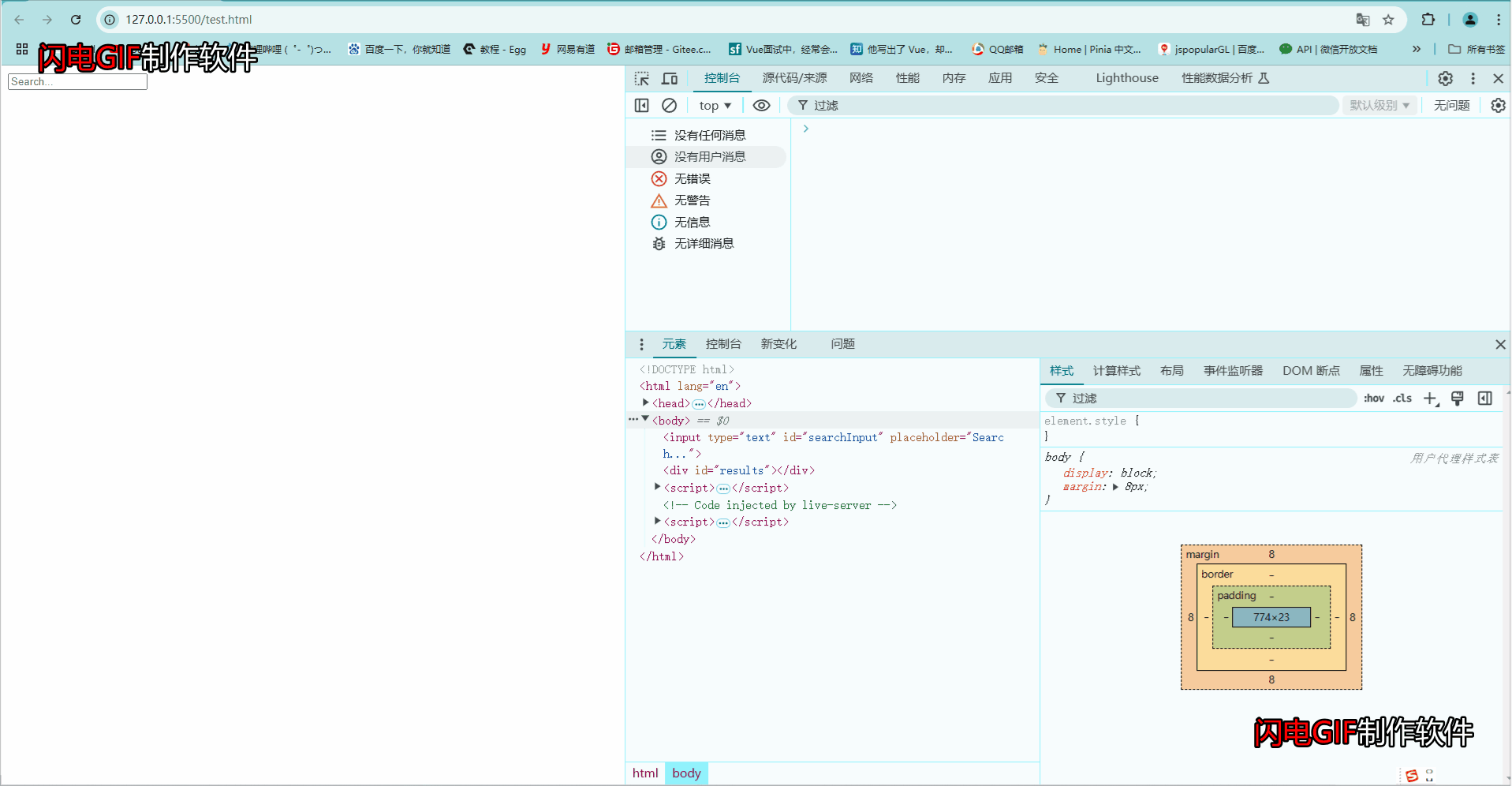Viewport: 1512px width, 786px height.
Task: Open the Extensions puzzle icon
Action: (1428, 20)
